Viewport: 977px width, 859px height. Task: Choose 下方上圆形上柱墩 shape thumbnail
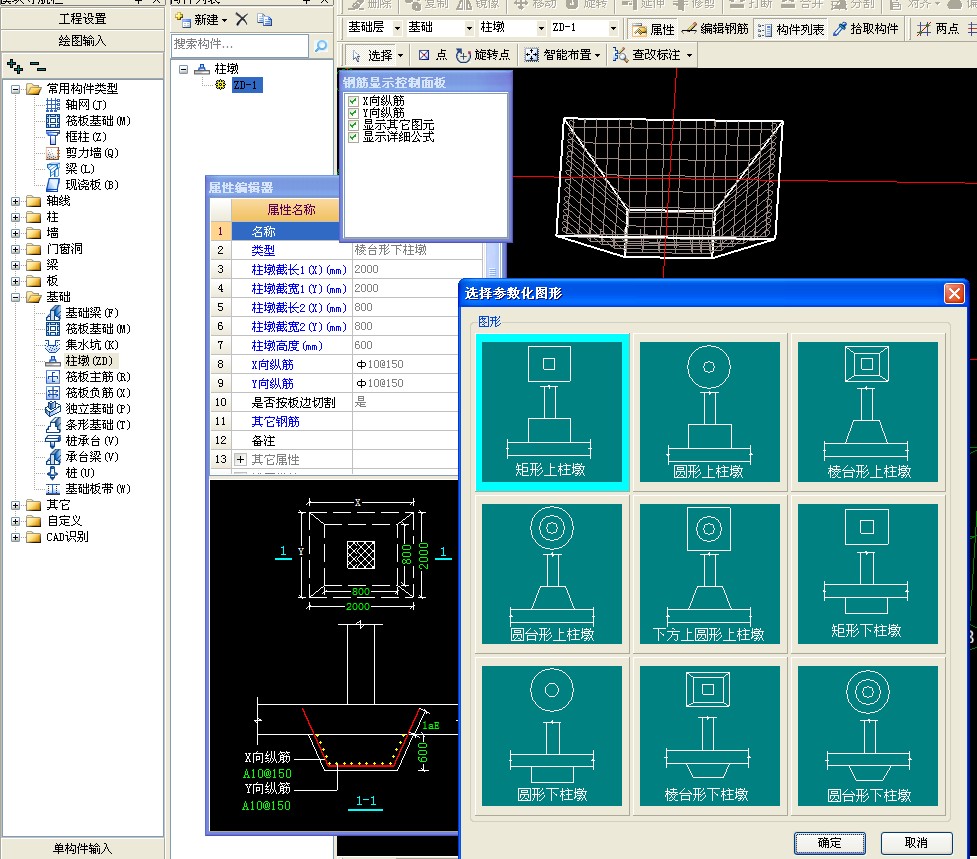(710, 574)
